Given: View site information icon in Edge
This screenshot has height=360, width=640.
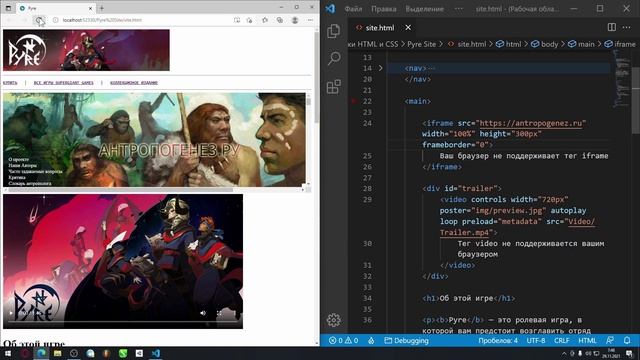Looking at the screenshot, I should [x=55, y=20].
